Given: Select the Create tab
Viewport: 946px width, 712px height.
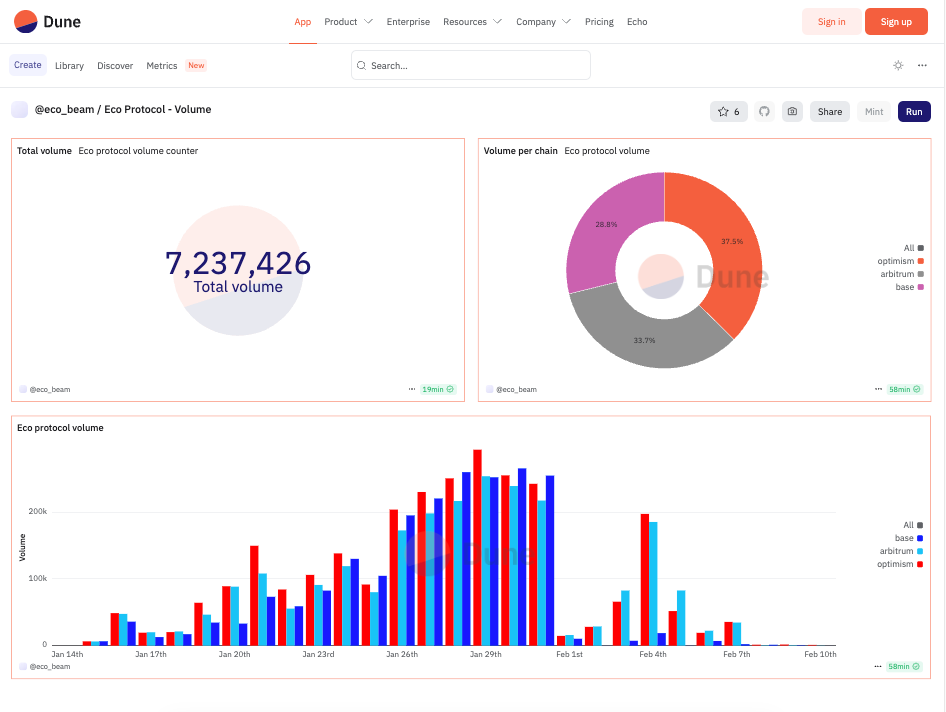Looking at the screenshot, I should [28, 65].
